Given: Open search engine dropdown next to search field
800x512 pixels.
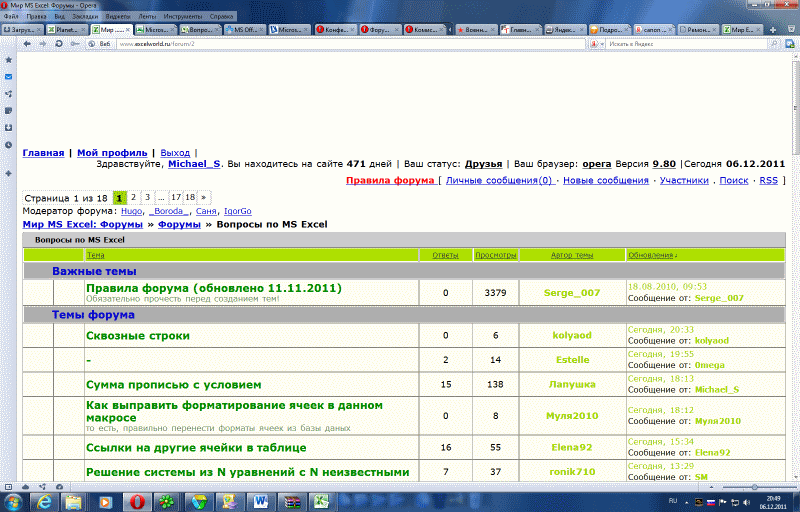Looking at the screenshot, I should (596, 44).
